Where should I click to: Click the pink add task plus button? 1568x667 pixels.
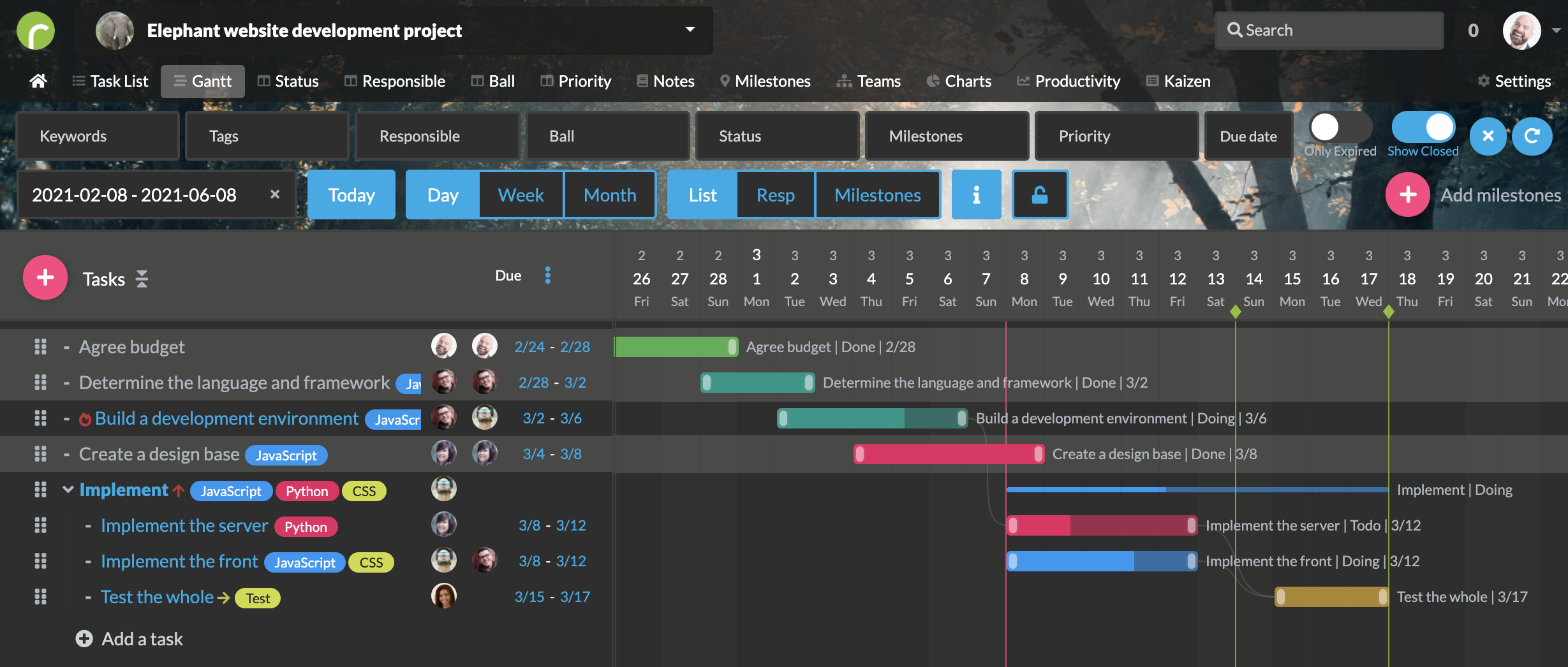click(x=45, y=277)
